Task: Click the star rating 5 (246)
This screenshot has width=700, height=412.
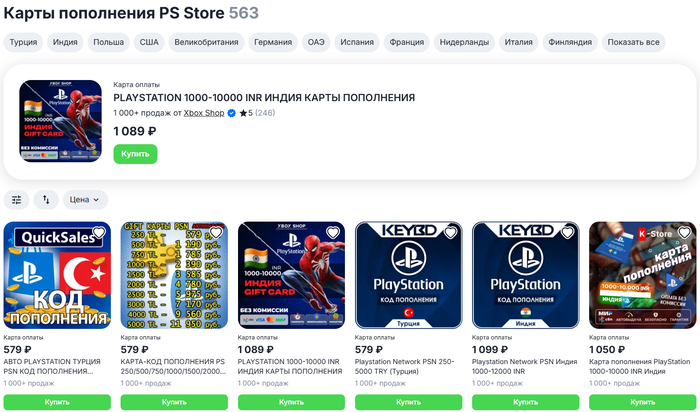Action: click(x=257, y=113)
